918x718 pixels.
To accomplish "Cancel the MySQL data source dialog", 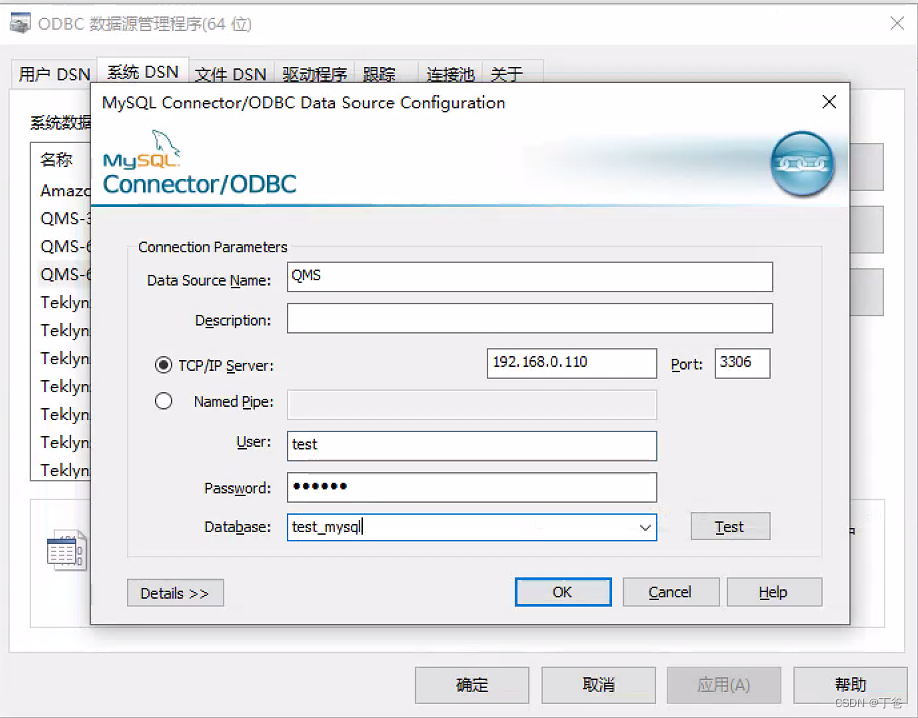I will pyautogui.click(x=670, y=591).
